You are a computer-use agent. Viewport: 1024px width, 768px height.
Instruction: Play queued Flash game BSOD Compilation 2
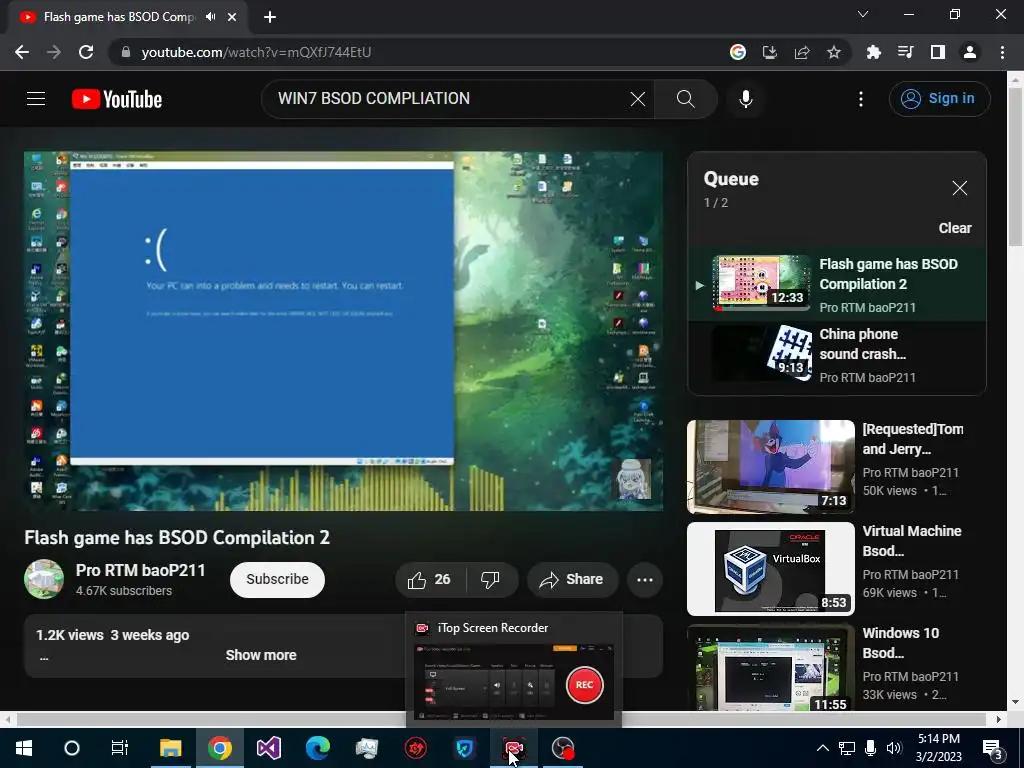click(837, 284)
